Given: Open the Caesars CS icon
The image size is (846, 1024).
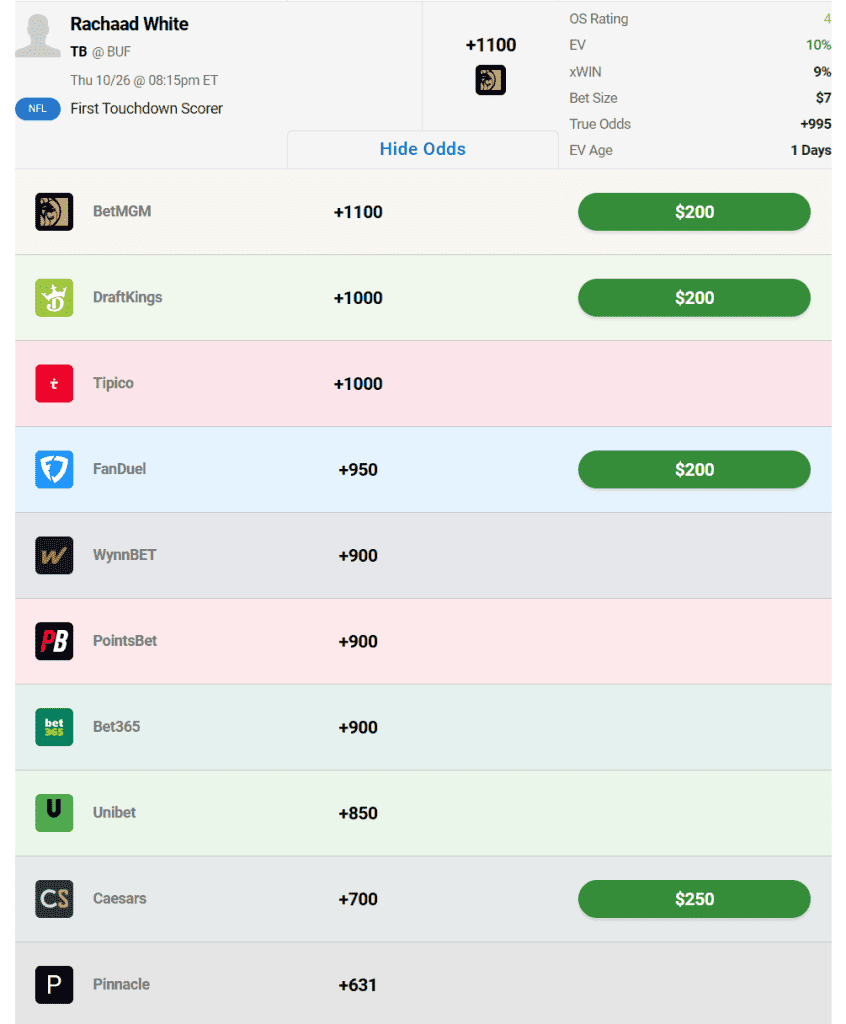Looking at the screenshot, I should (x=54, y=899).
